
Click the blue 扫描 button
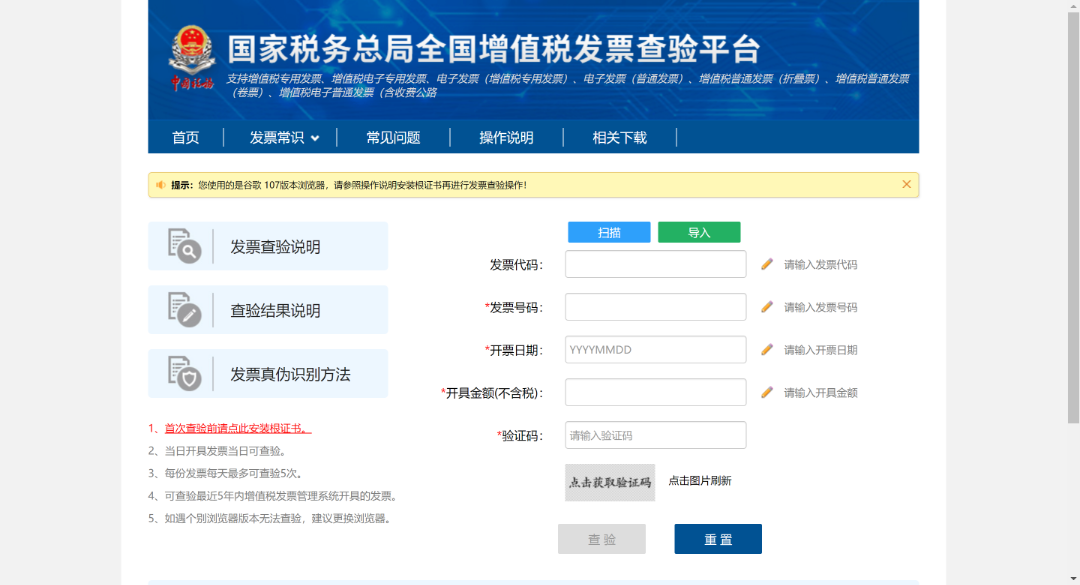point(609,232)
